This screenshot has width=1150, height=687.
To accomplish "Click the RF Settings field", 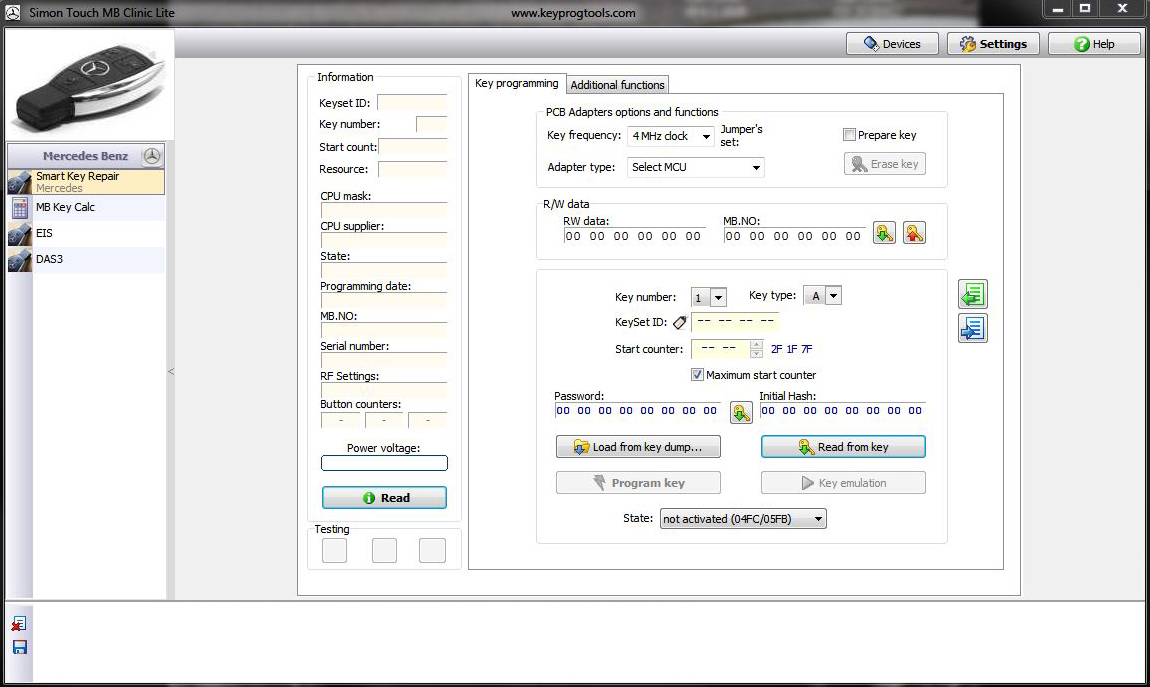I will (x=384, y=391).
